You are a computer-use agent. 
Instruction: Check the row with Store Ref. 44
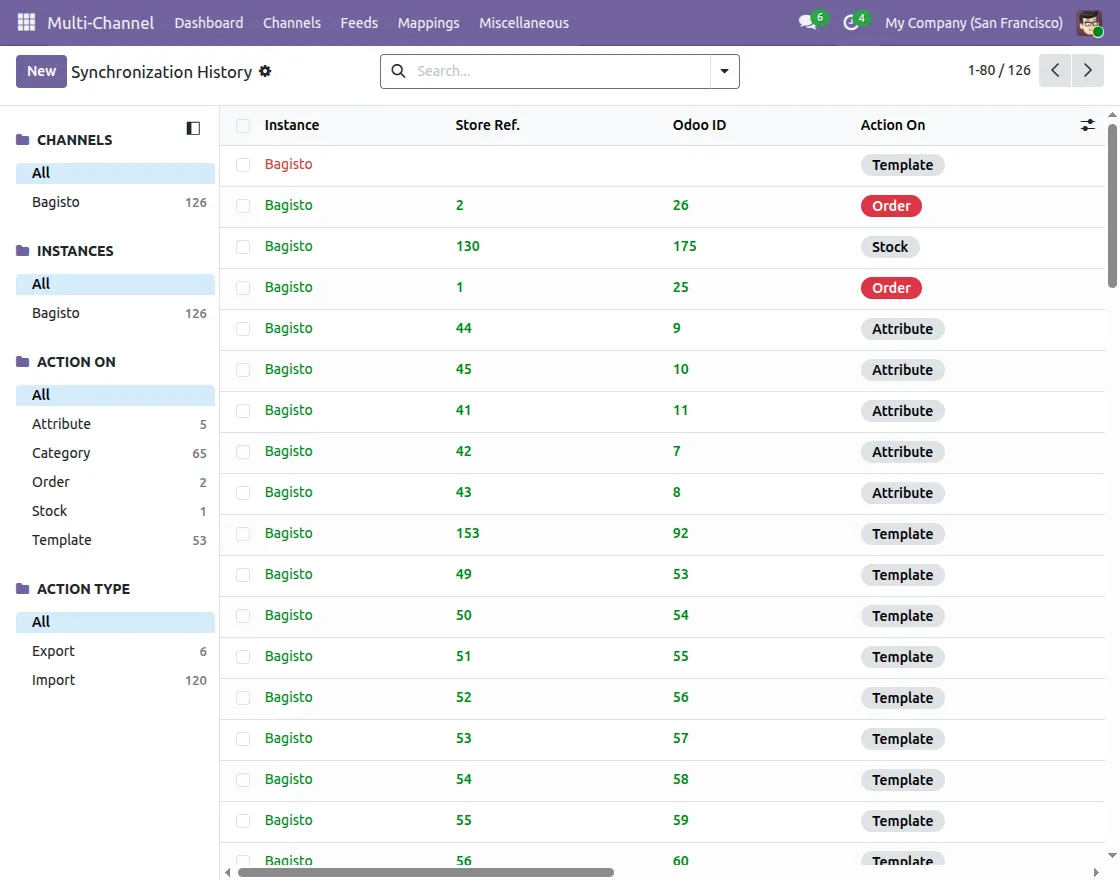pos(243,329)
